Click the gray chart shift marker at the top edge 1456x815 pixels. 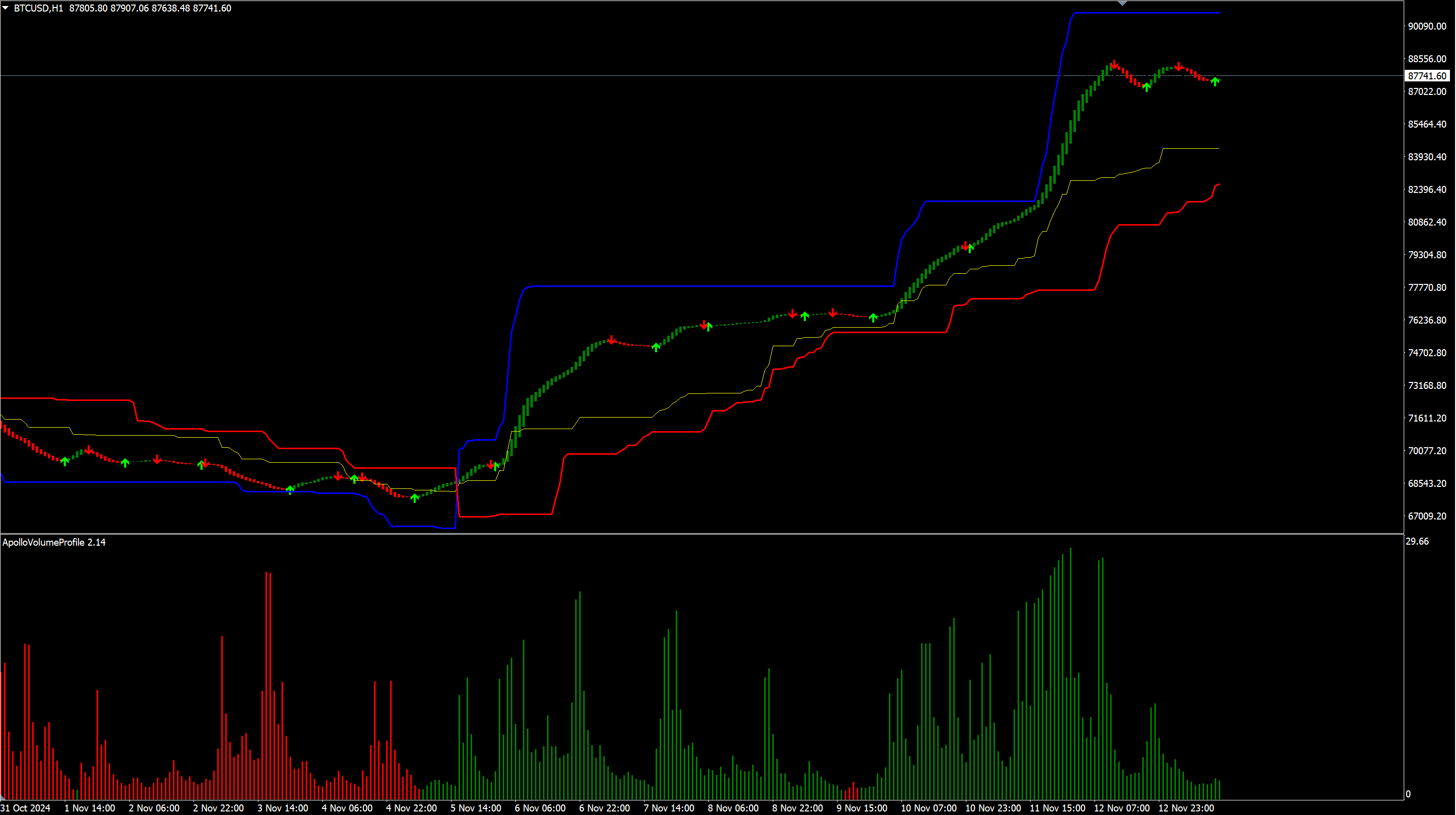(x=1122, y=4)
